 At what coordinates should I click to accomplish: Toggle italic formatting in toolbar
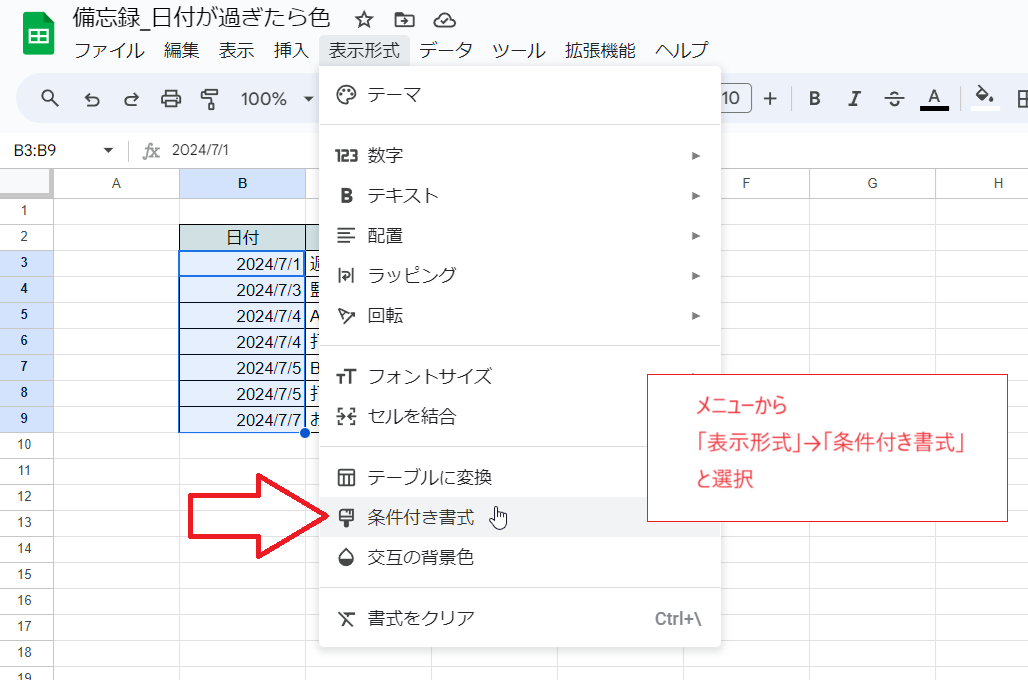click(854, 98)
